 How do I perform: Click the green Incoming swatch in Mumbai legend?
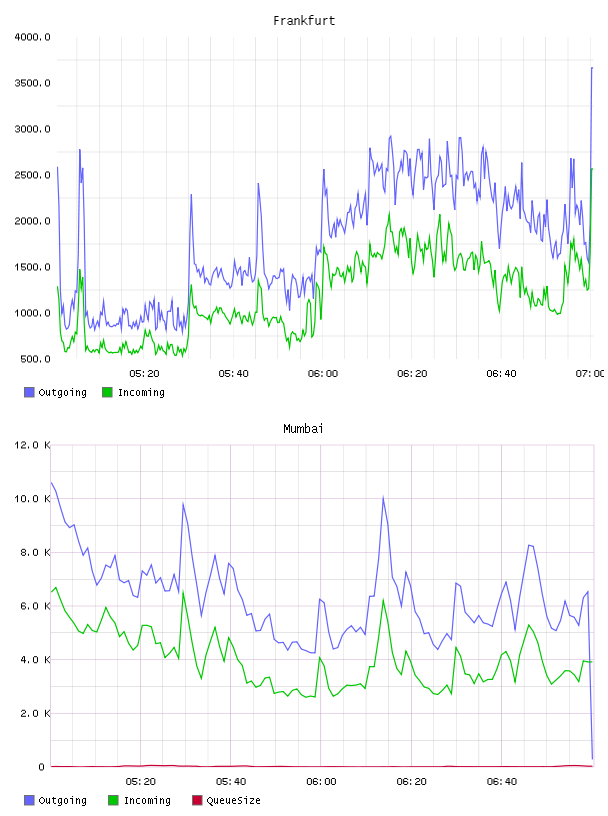(113, 800)
